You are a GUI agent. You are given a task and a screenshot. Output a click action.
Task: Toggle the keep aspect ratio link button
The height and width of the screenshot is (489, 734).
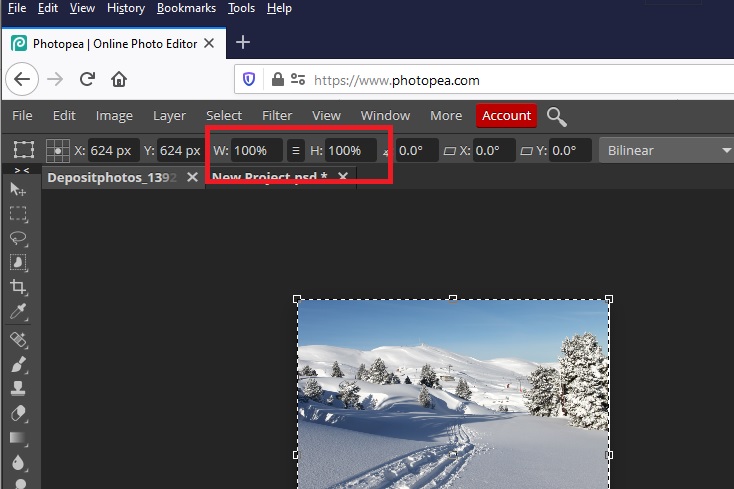[296, 151]
